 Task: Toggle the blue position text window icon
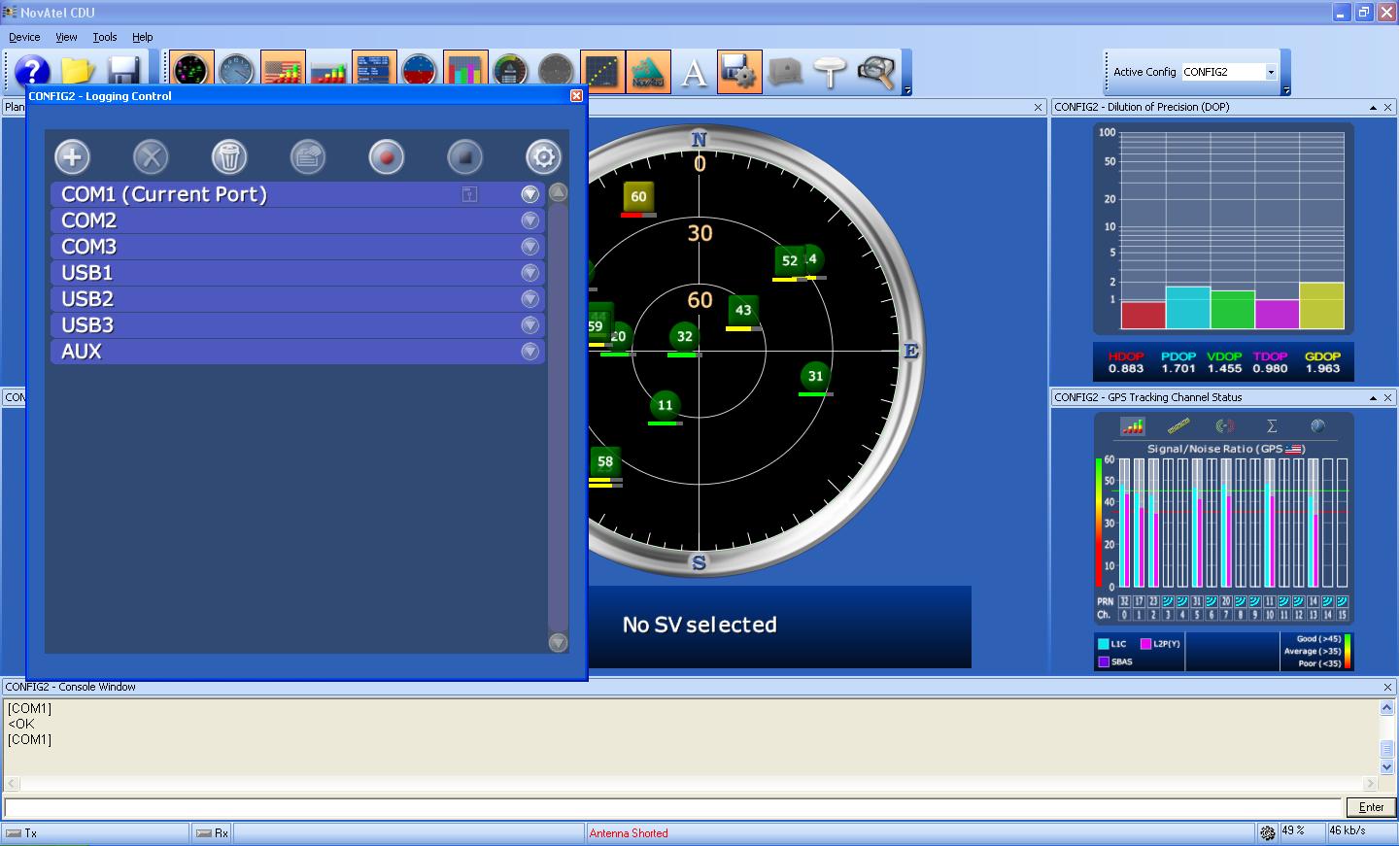[374, 72]
